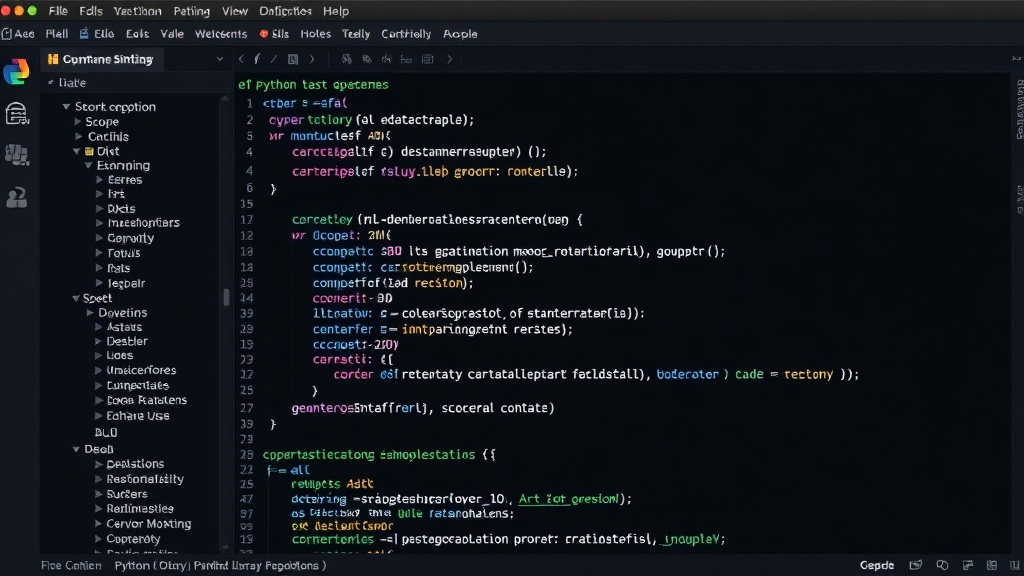Click the grid icon before the last toolbar chevron

428,59
